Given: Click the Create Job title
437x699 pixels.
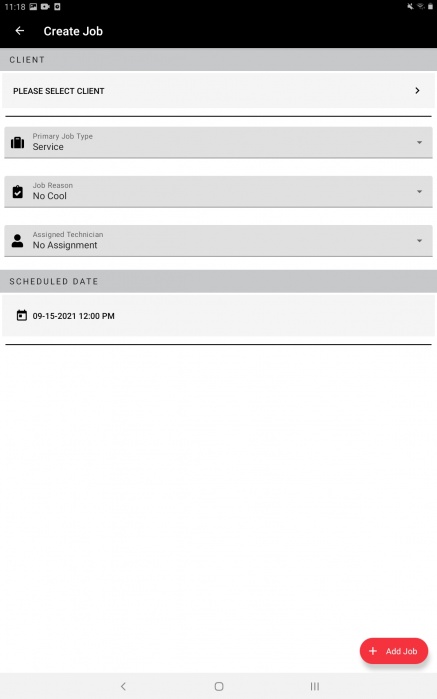Looking at the screenshot, I should click(x=73, y=31).
